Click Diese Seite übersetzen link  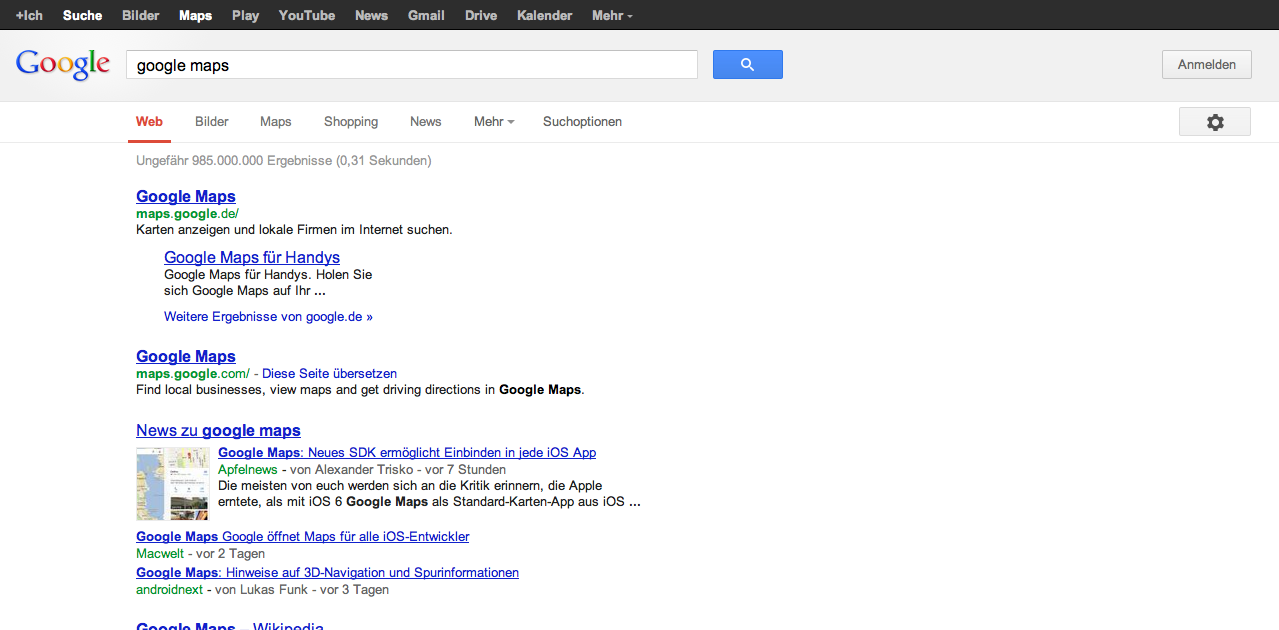tap(329, 373)
